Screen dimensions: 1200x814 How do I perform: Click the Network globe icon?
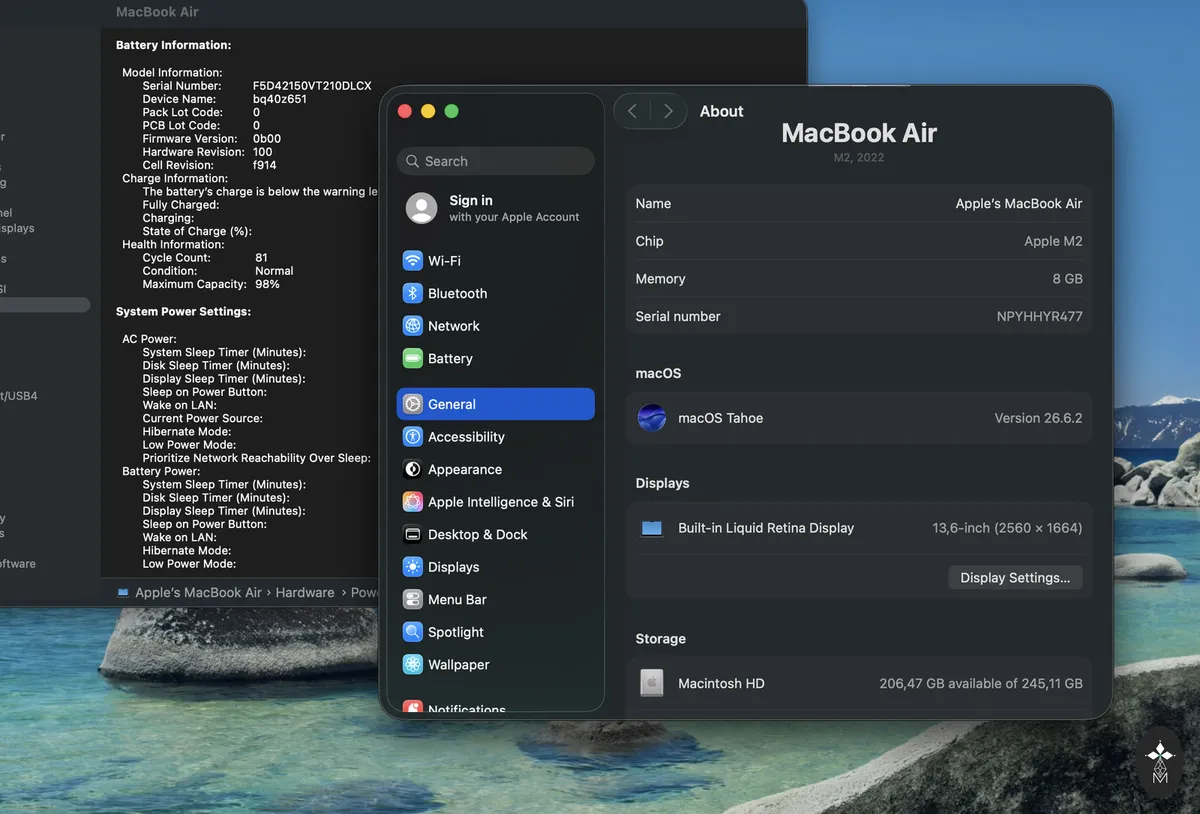[412, 326]
